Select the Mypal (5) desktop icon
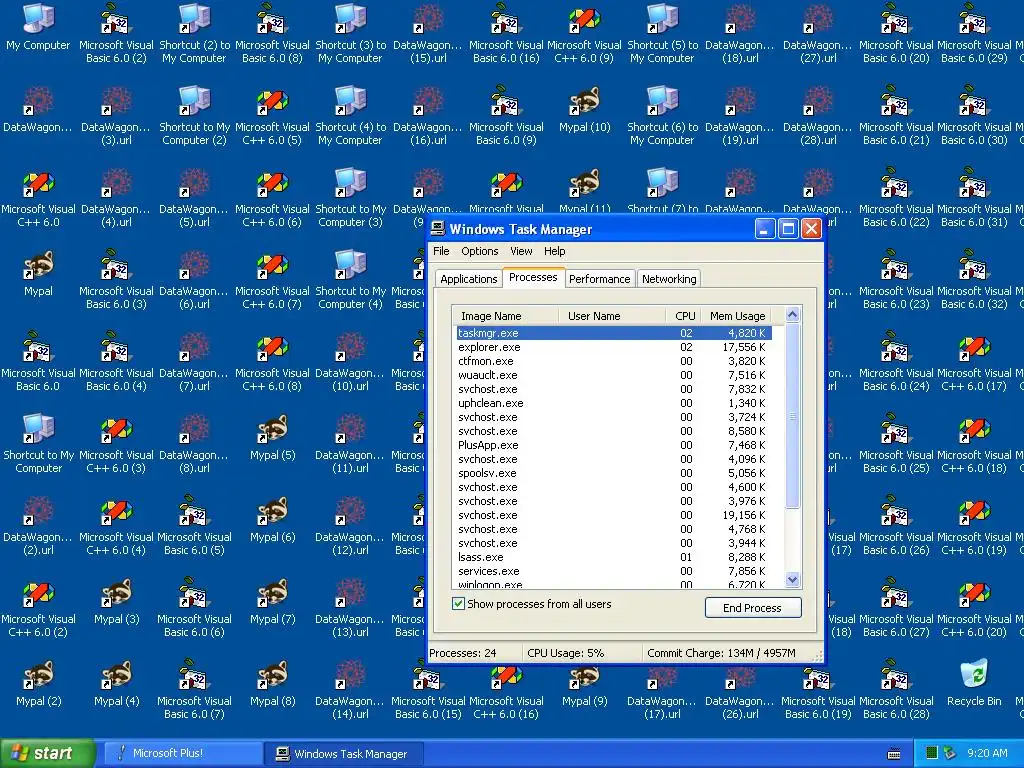Viewport: 1024px width, 768px height. 272,438
